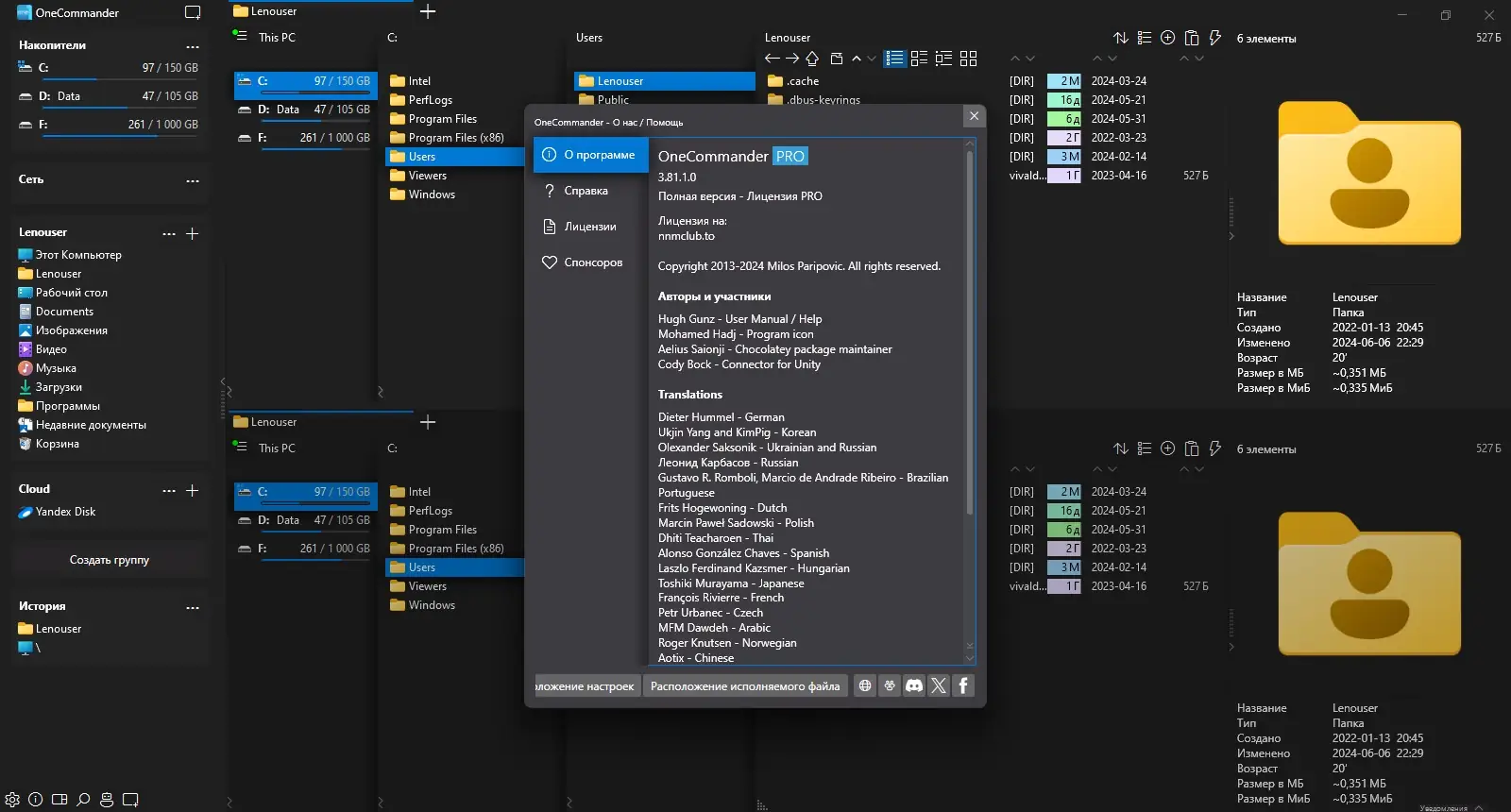1511x812 pixels.
Task: Open settings with the gear icon
Action: pos(12,800)
